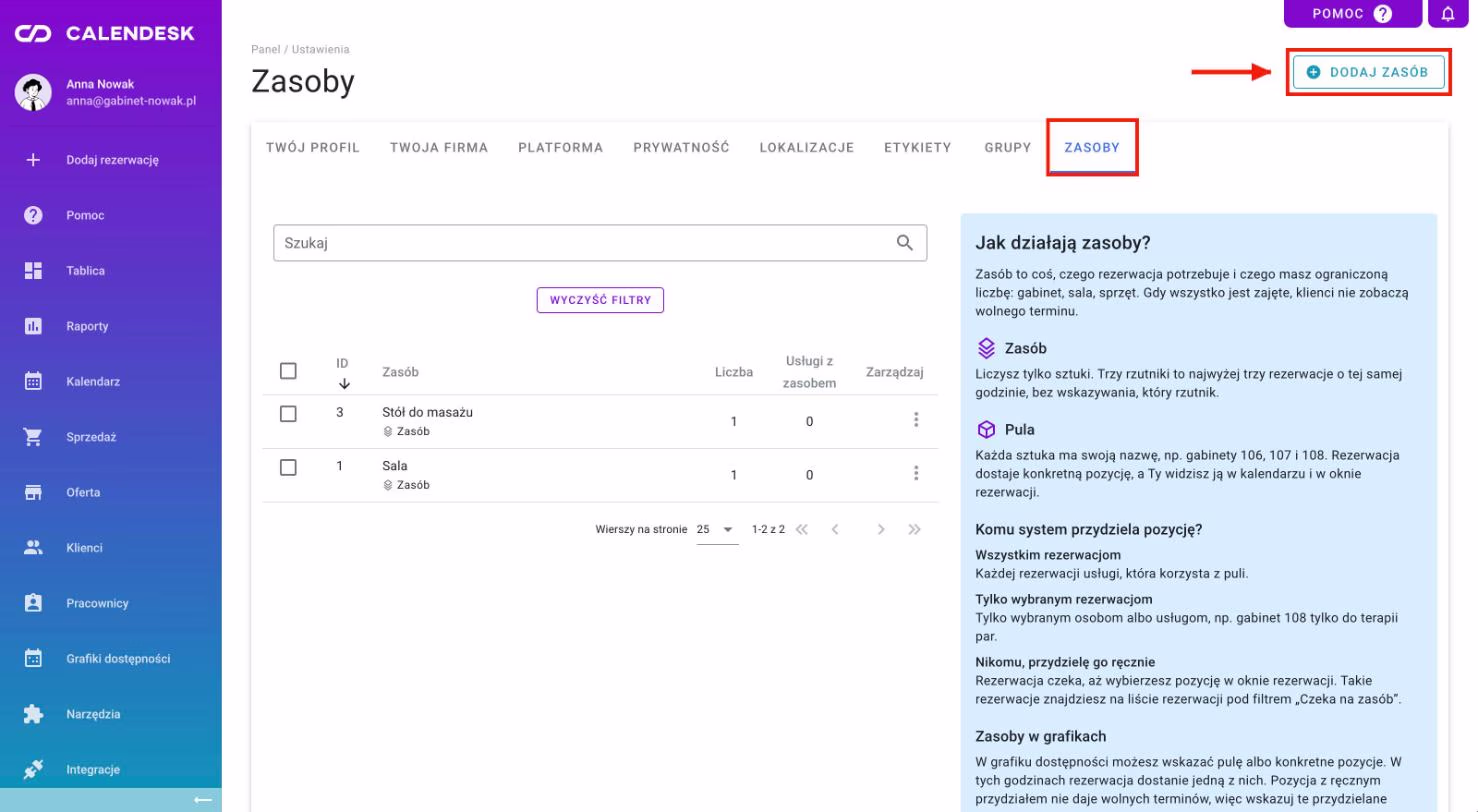This screenshot has width=1478, height=812.
Task: Open Grafiki dostępności schedule icon
Action: (x=33, y=658)
